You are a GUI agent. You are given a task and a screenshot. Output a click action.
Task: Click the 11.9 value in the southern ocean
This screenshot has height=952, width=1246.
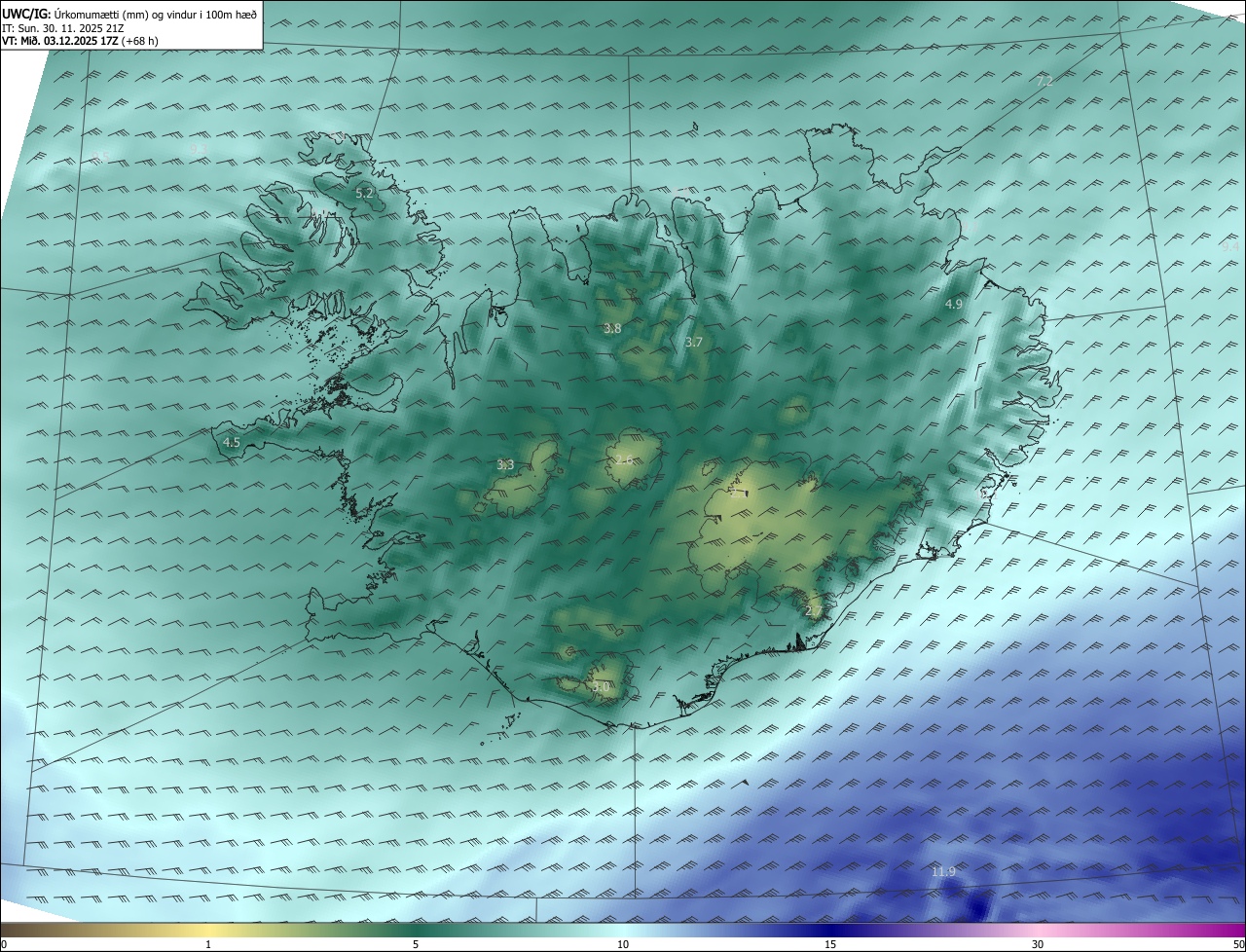[x=943, y=872]
